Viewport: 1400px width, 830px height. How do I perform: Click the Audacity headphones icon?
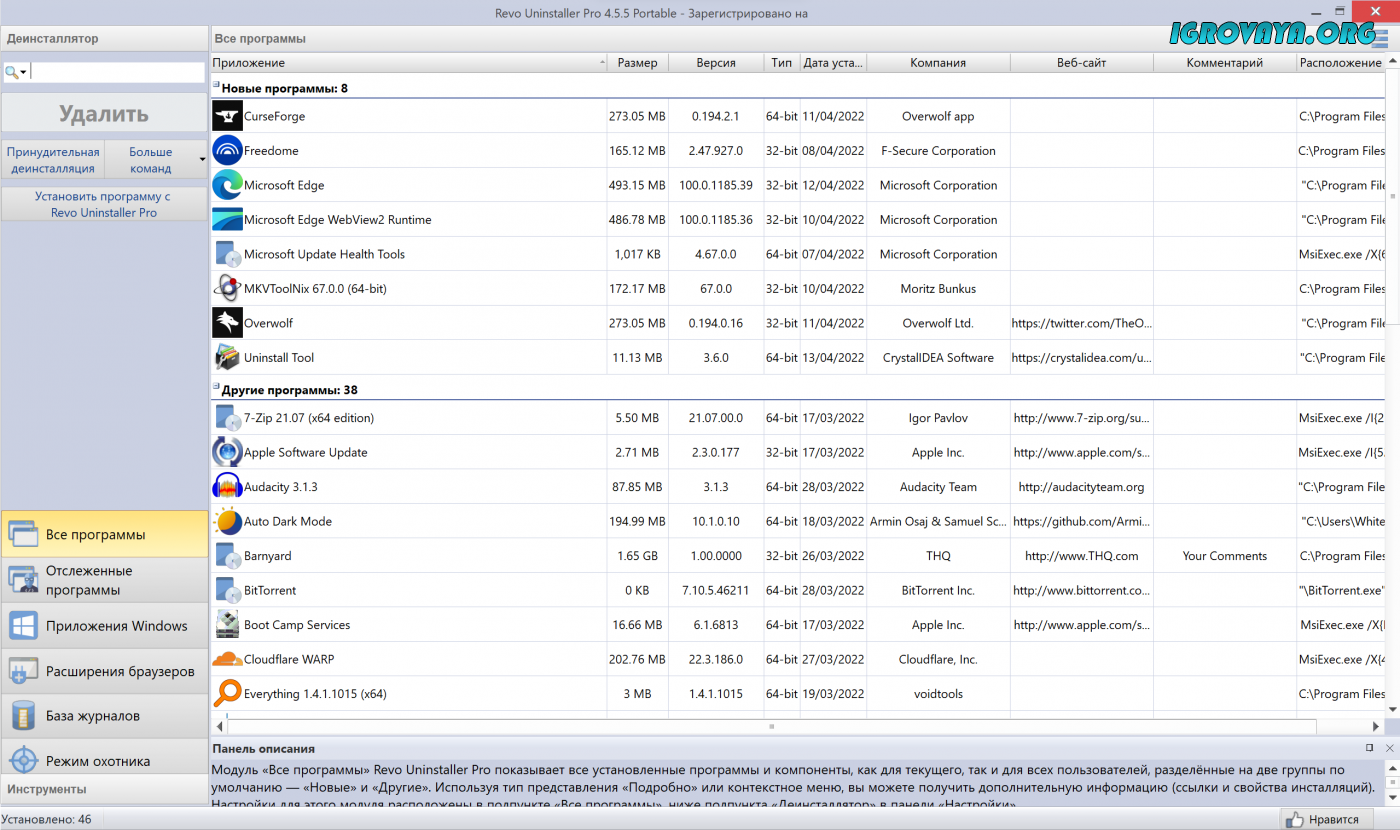click(x=227, y=487)
